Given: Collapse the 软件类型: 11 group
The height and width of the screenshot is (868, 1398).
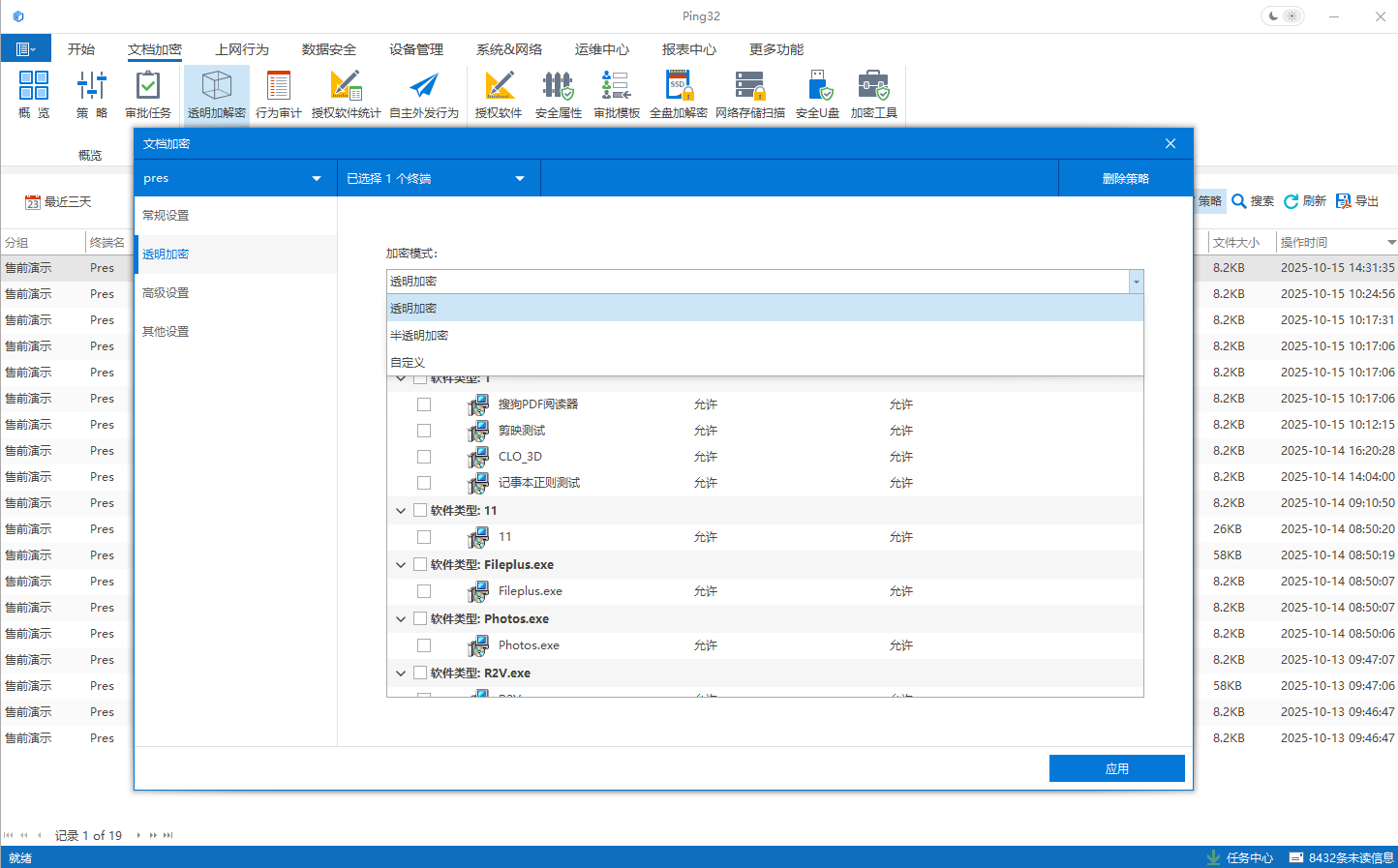Looking at the screenshot, I should [x=401, y=511].
